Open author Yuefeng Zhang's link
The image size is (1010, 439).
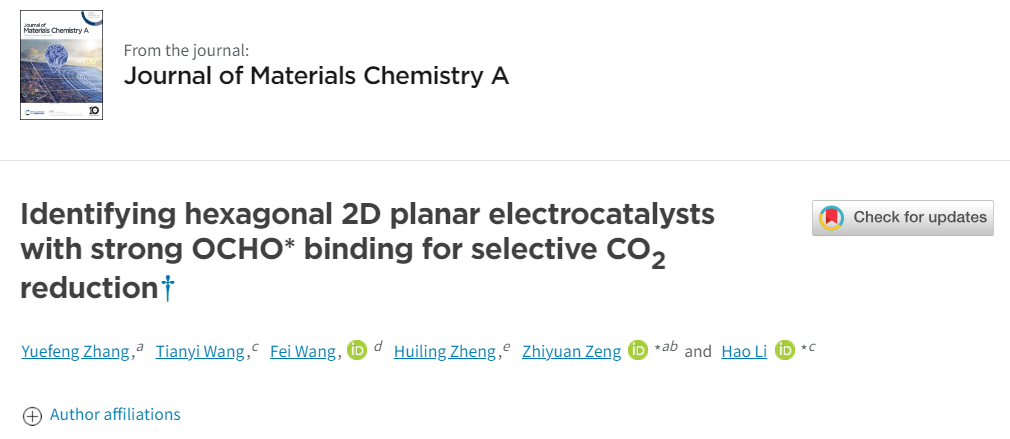(x=75, y=351)
